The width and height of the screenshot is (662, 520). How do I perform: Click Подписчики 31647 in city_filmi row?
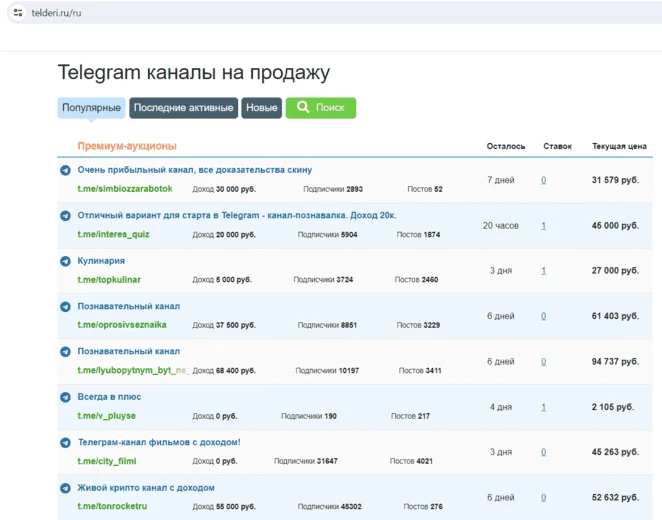point(306,461)
